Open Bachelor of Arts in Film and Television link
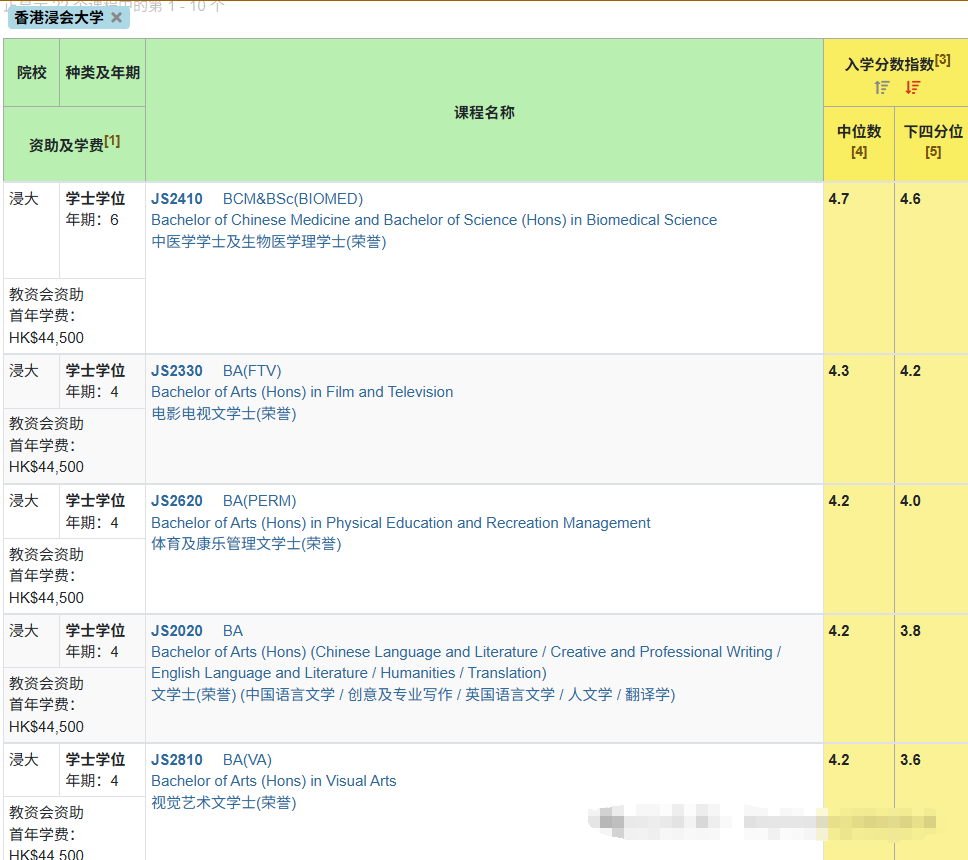Screen dimensions: 968x860 pos(302,392)
